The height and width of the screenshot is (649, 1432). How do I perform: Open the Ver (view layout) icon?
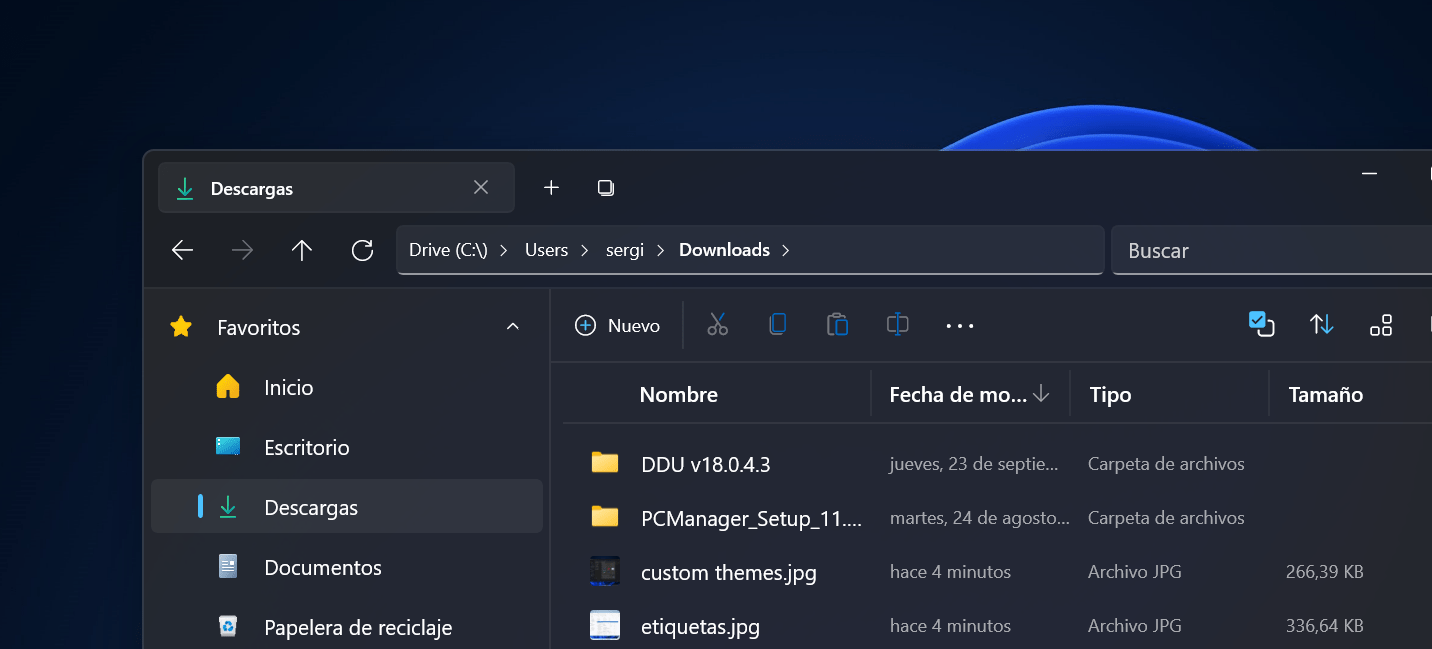pyautogui.click(x=1381, y=325)
